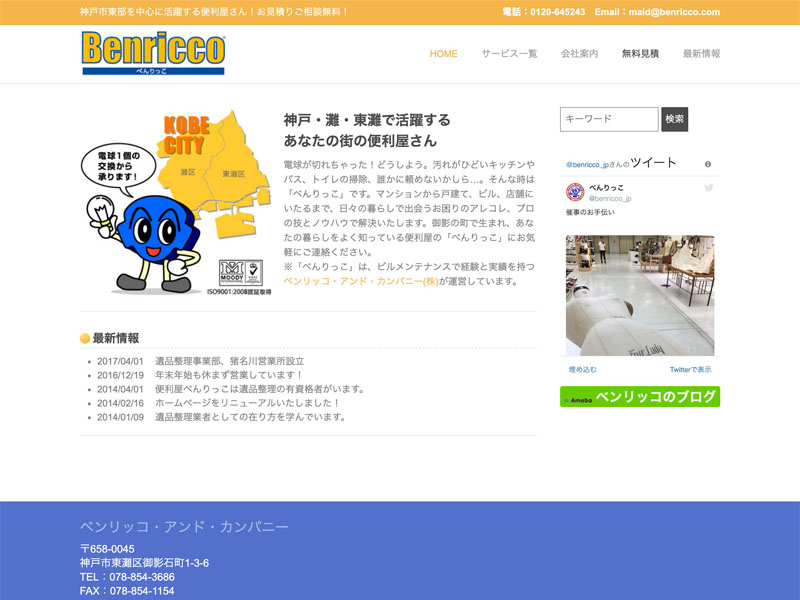
Task: Click the date 2014/04/01 in news list
Action: pyautogui.click(x=120, y=389)
